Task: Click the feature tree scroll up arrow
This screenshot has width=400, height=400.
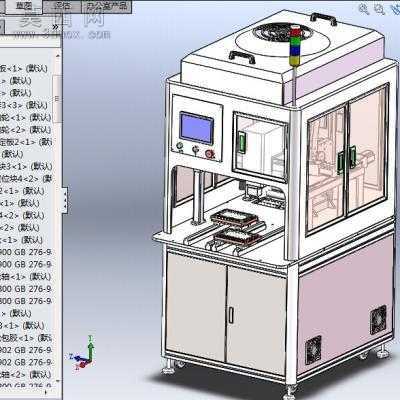Action: coord(58,55)
